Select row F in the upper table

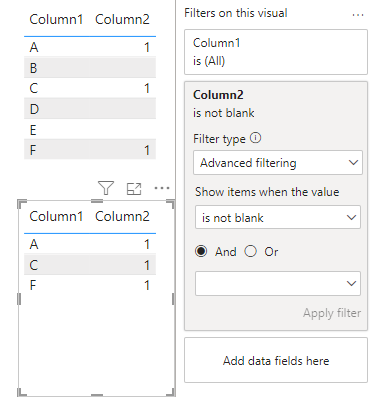point(90,150)
